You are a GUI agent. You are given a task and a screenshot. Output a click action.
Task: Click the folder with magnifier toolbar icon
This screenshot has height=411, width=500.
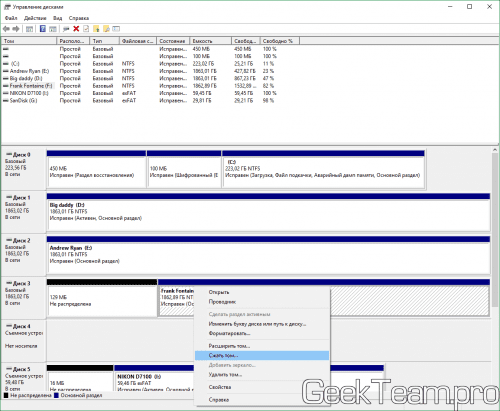(106, 29)
